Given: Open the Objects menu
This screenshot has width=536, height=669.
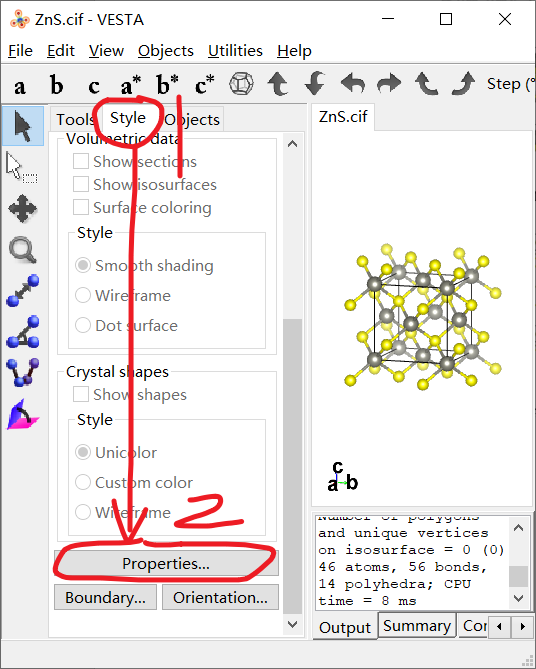Looking at the screenshot, I should 166,51.
